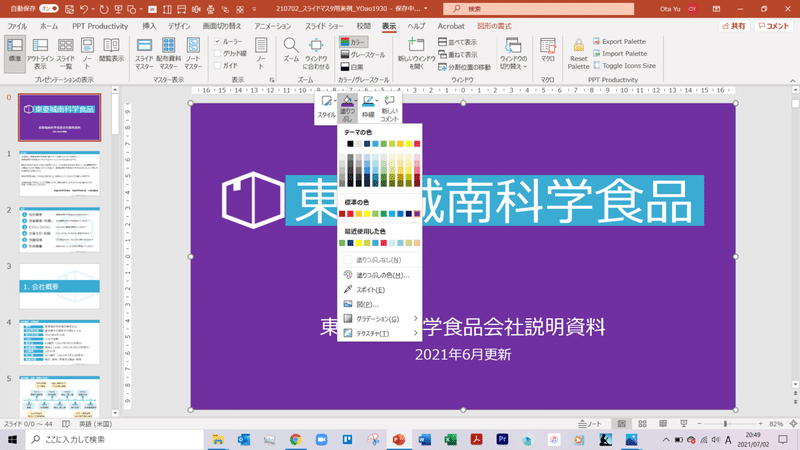The image size is (800, 450).
Task: Switch to Slide Sorter in status bar
Action: click(x=642, y=424)
